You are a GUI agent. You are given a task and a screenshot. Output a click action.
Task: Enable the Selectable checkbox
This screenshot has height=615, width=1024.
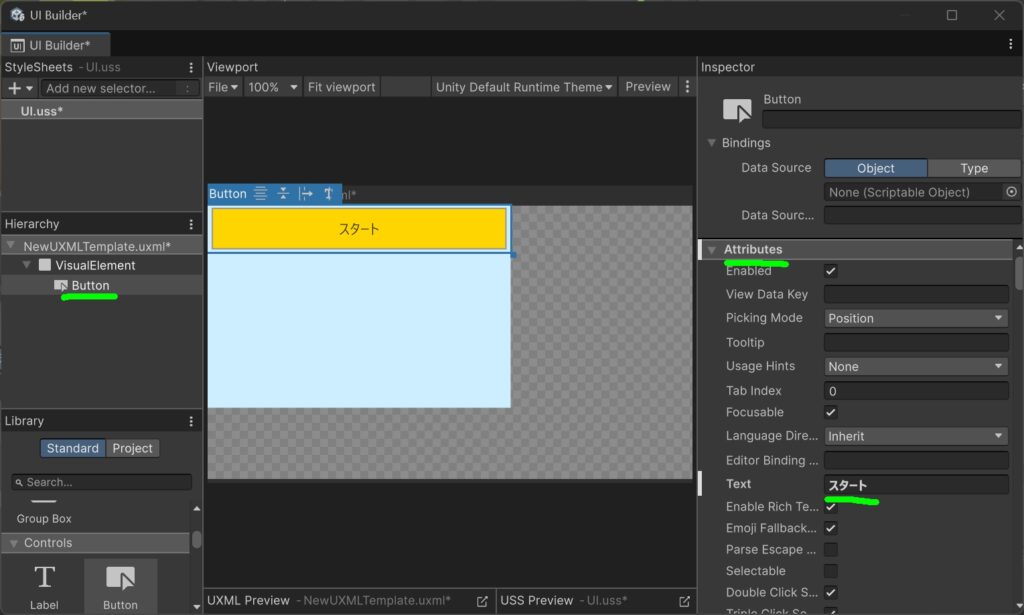(831, 571)
